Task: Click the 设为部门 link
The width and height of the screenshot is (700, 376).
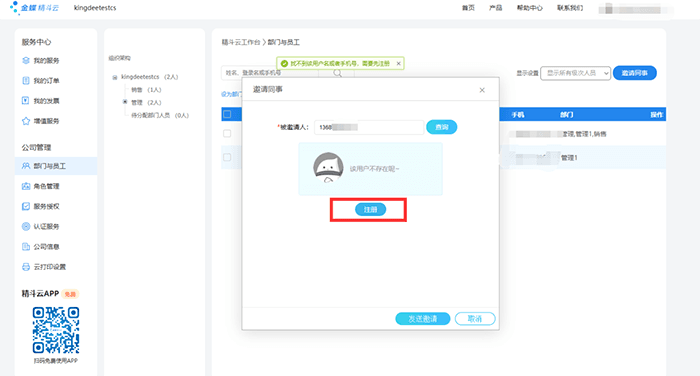Action: tap(232, 94)
